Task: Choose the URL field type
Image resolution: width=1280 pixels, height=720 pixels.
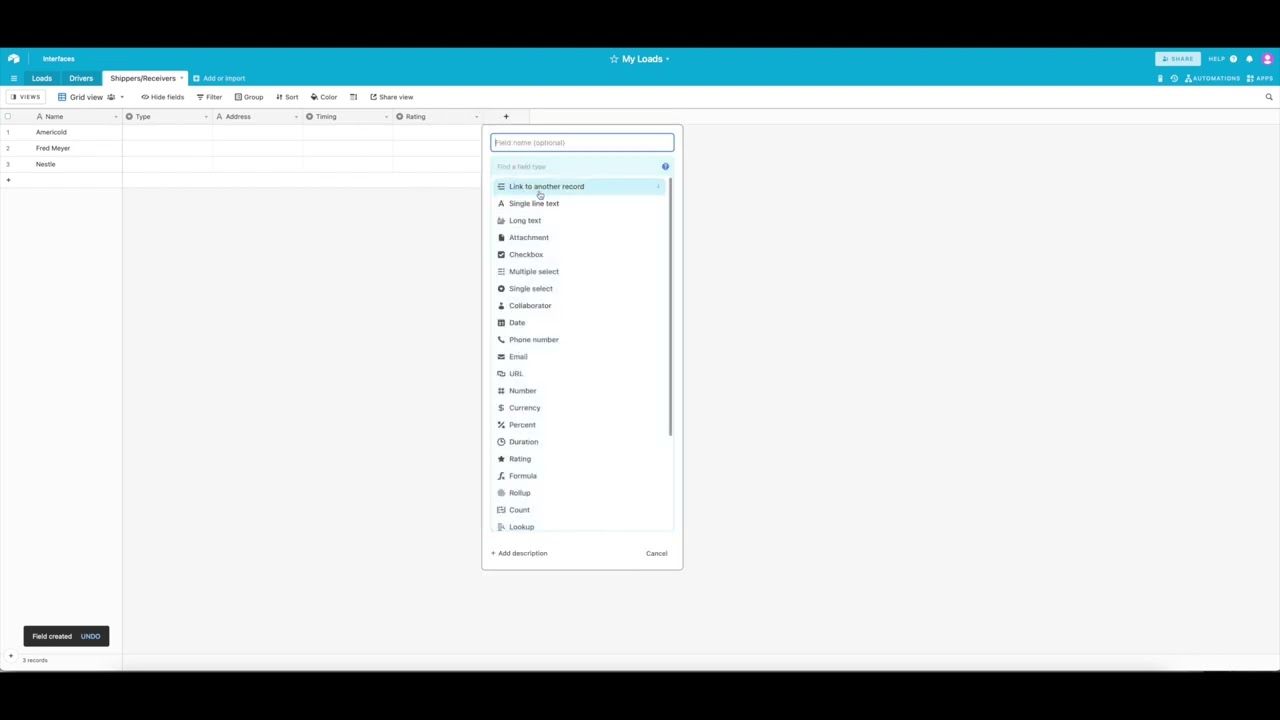Action: (578, 374)
